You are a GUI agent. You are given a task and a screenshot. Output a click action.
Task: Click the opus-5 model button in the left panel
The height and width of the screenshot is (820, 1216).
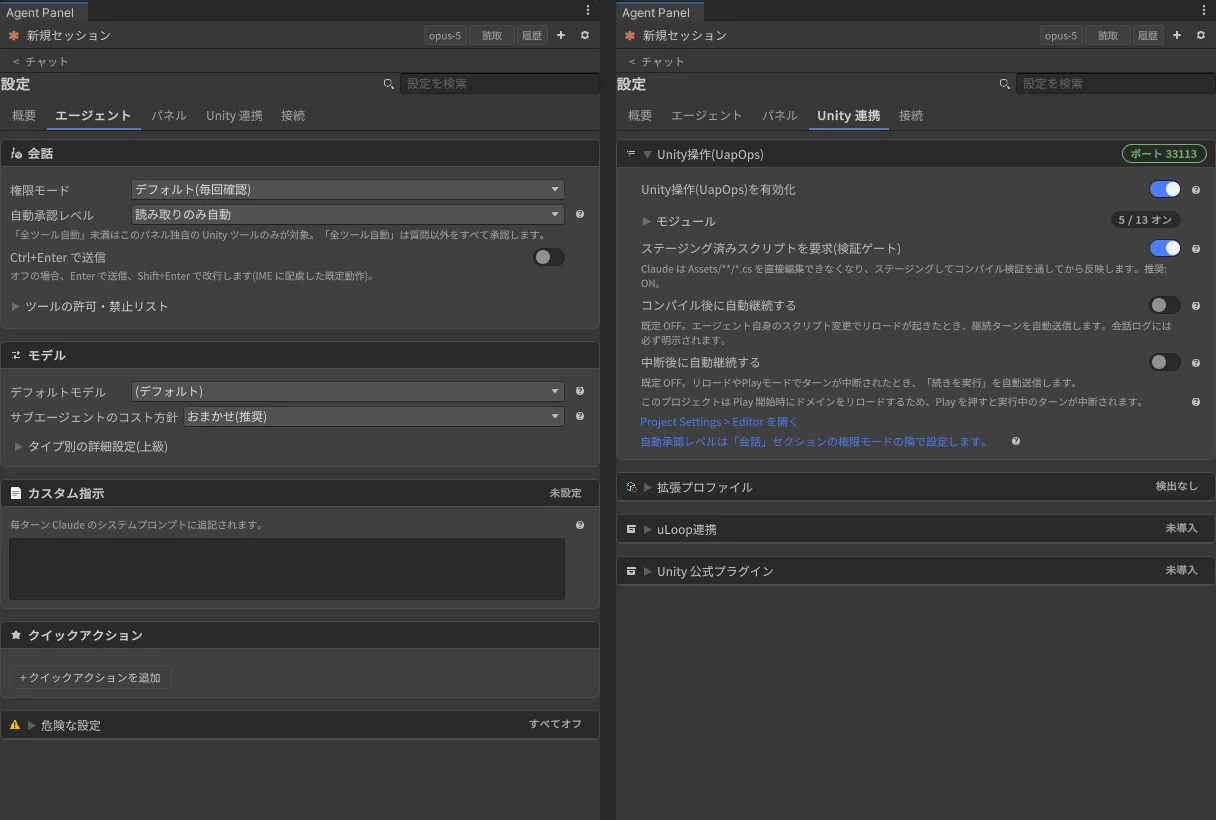(445, 35)
